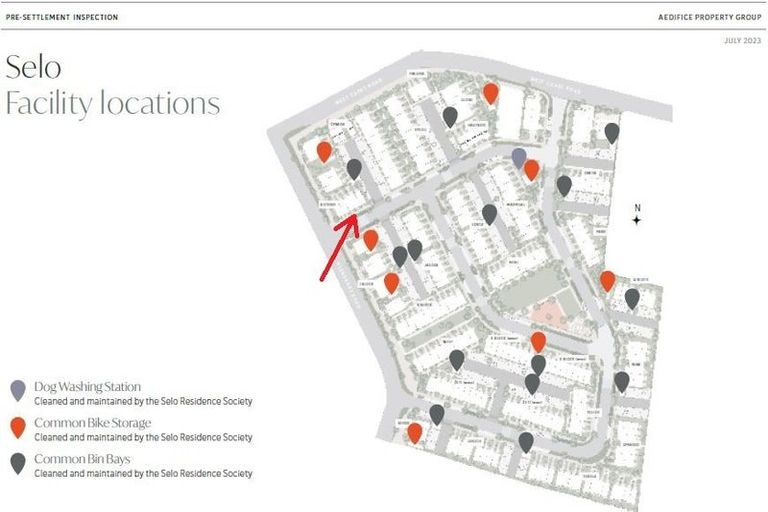
Task: Select the westernmost orange bike storage pin
Action: point(324,151)
